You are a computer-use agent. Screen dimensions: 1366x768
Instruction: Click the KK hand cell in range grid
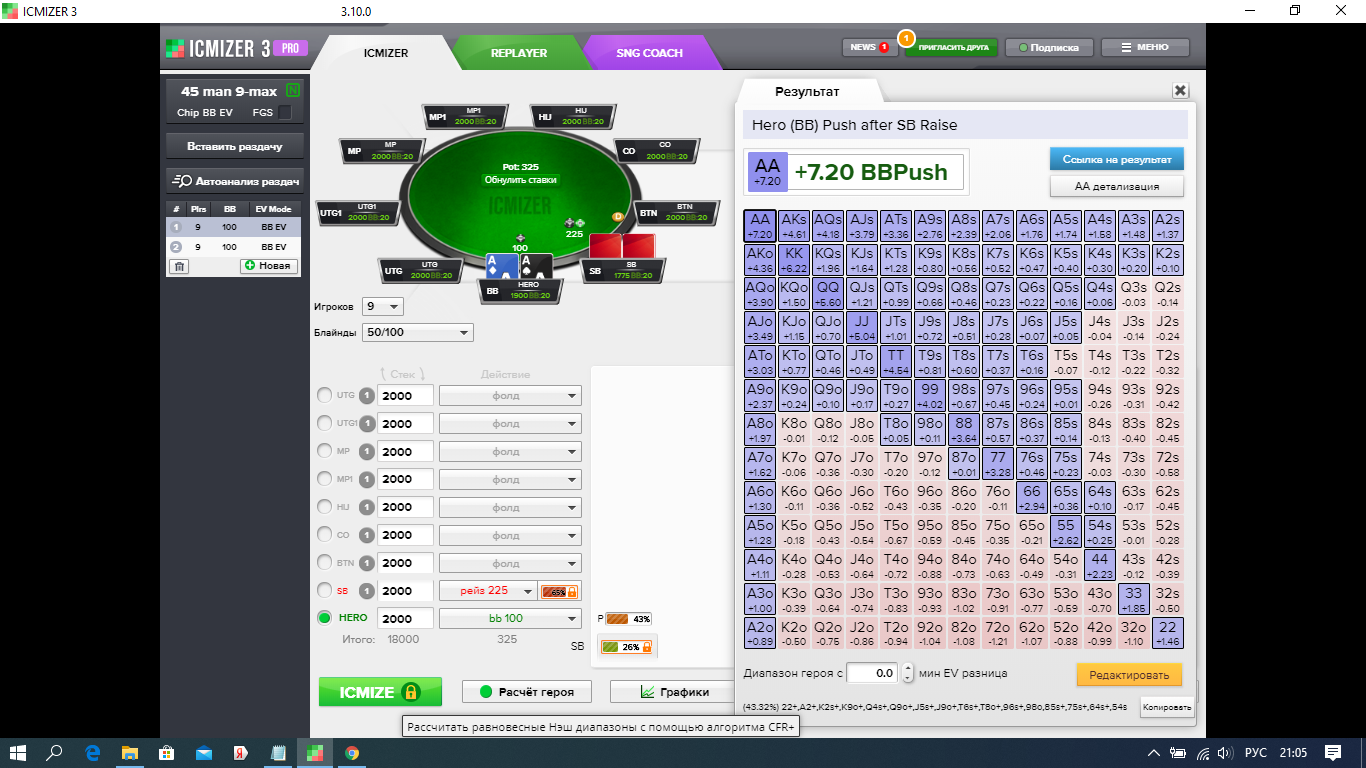(795, 260)
